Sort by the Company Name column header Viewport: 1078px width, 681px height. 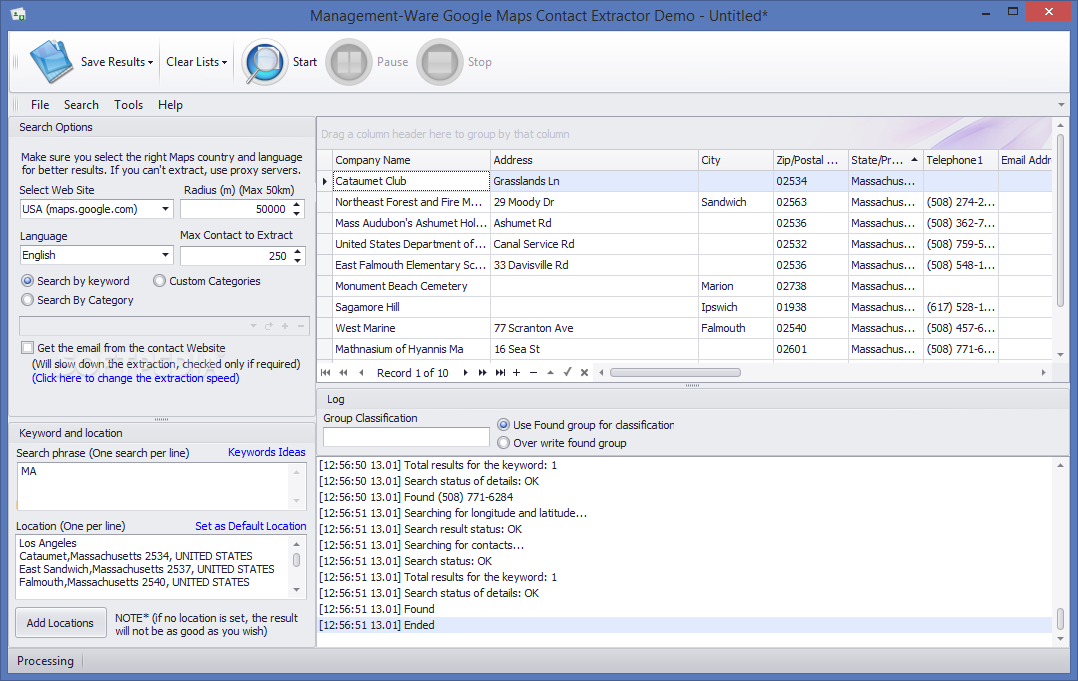[x=411, y=159]
